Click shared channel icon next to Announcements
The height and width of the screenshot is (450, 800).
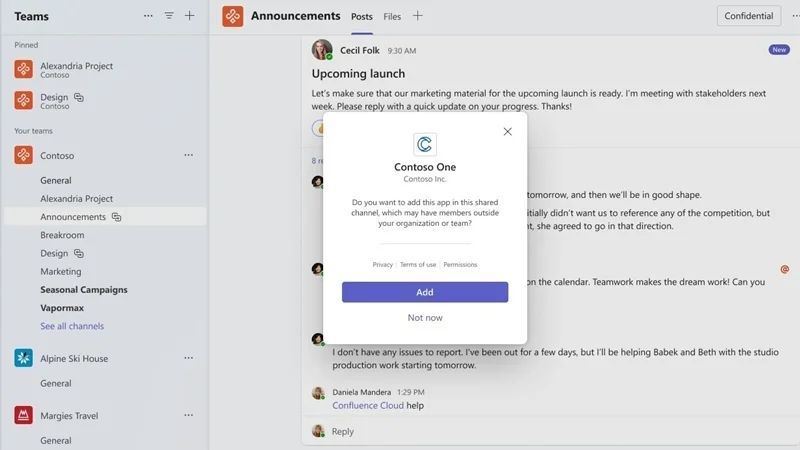116,217
